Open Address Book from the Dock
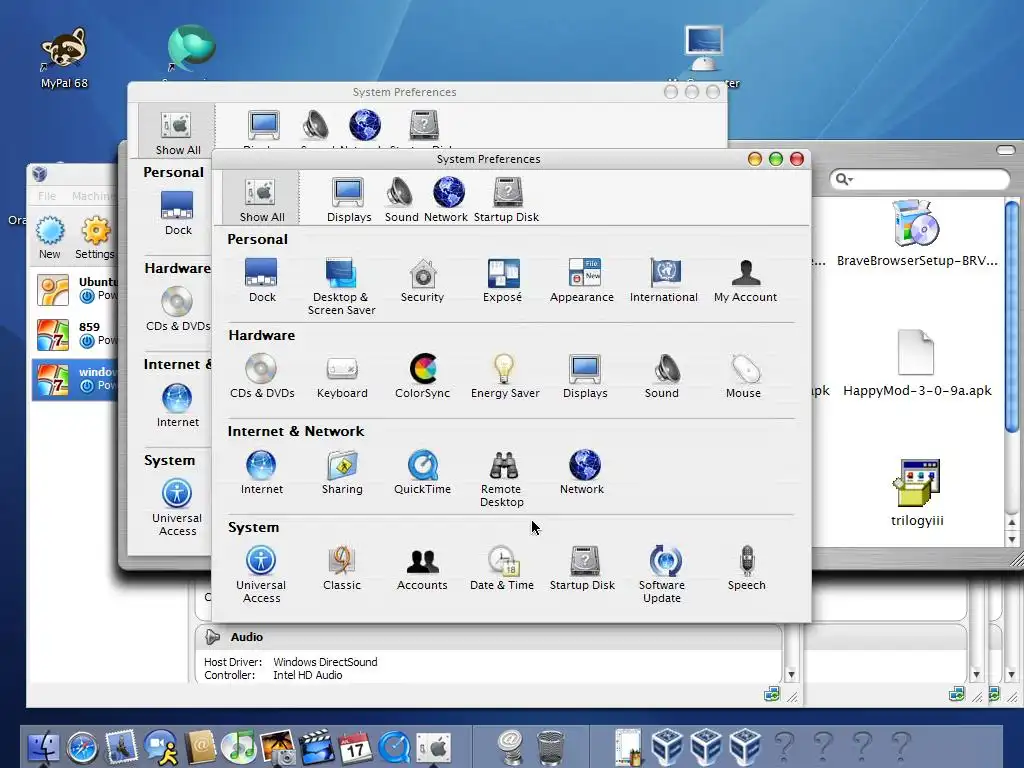The height and width of the screenshot is (768, 1024). click(200, 747)
